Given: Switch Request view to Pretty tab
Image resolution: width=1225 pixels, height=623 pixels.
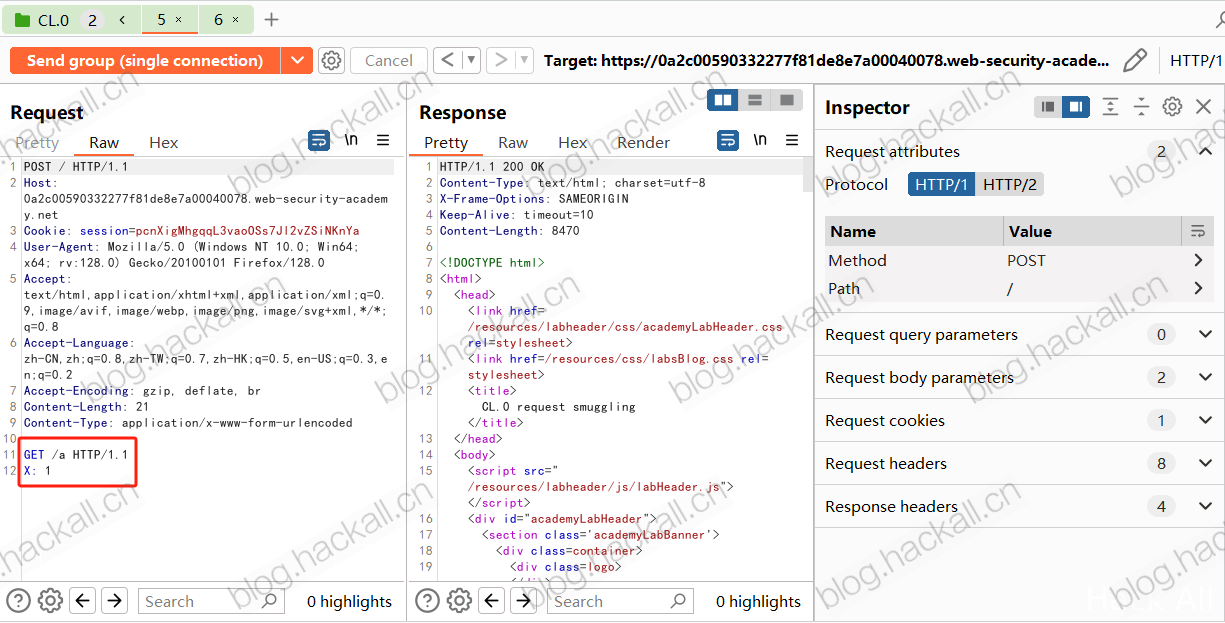Looking at the screenshot, I should coord(37,142).
